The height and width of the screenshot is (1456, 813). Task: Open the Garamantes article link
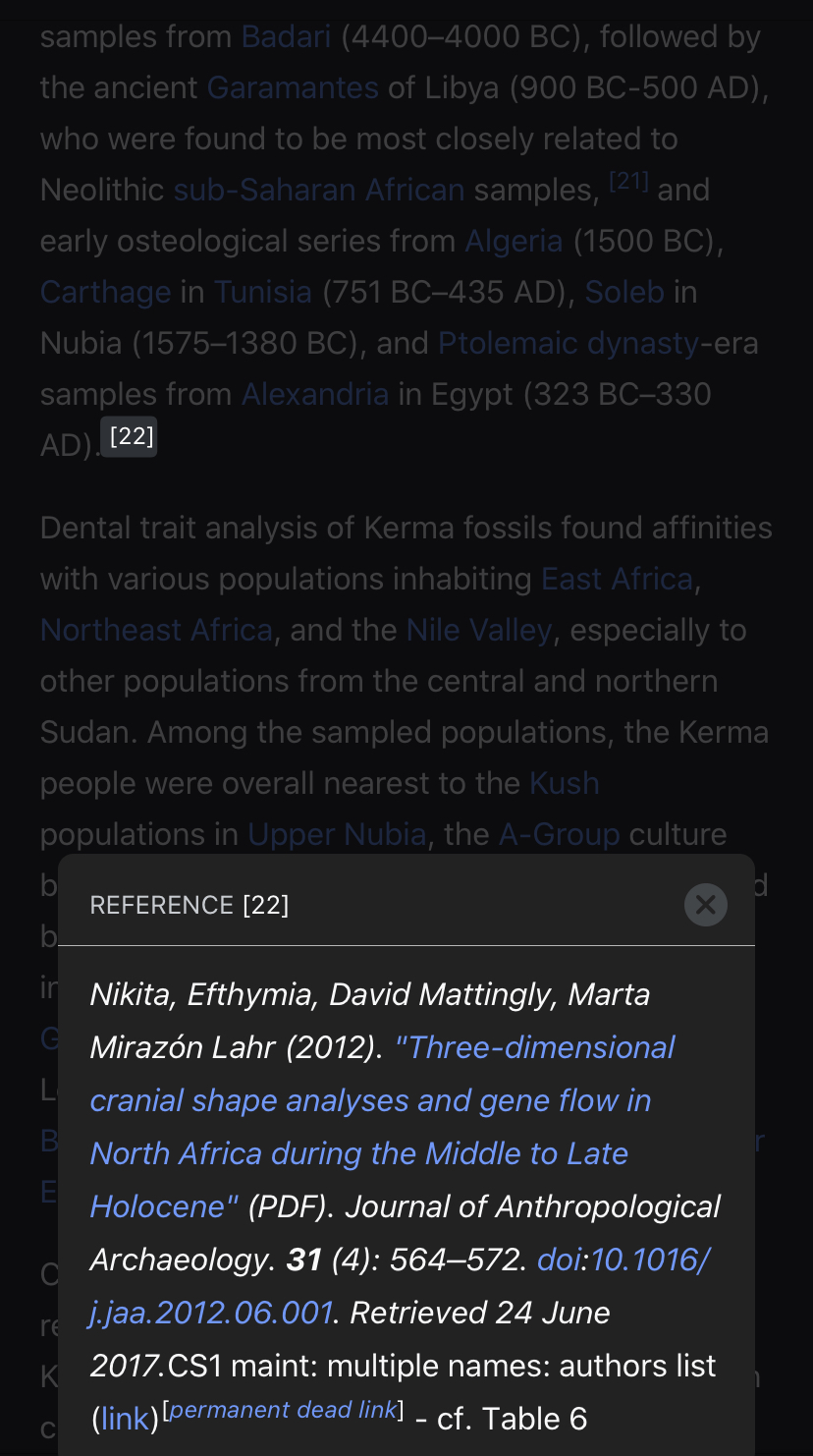click(x=293, y=87)
